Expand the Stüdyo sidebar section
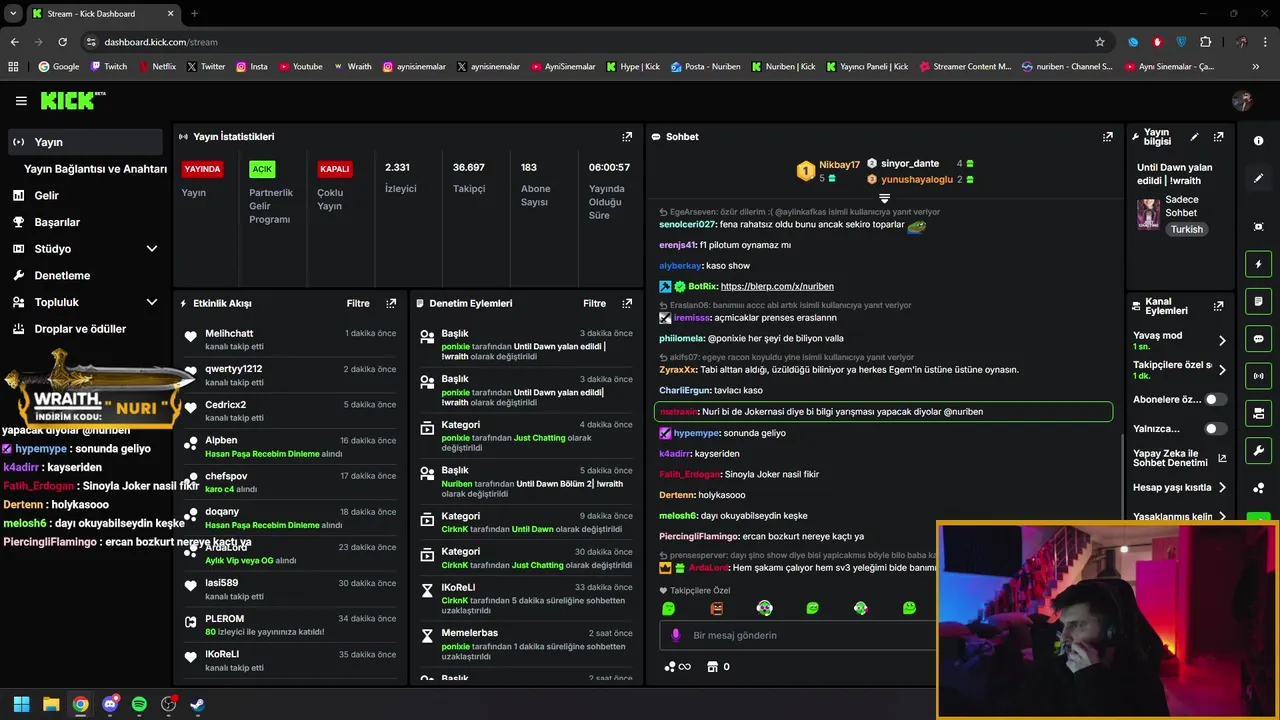 coord(152,249)
